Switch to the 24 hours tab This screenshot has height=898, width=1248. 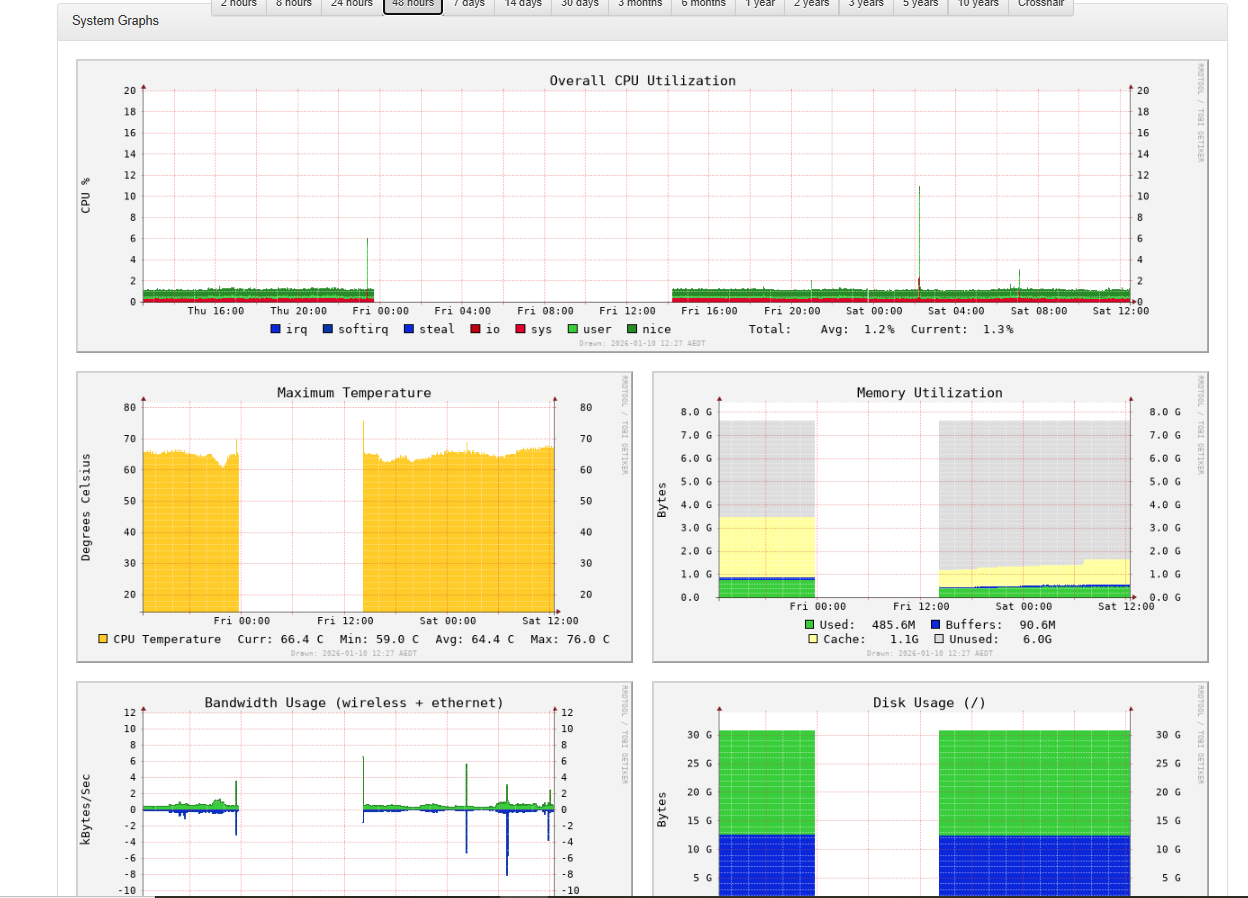(352, 6)
